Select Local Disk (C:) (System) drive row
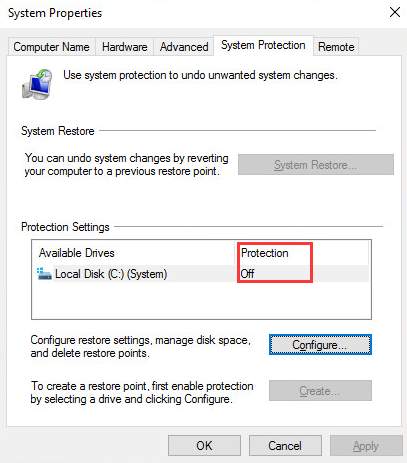407x463 pixels. [x=202, y=274]
